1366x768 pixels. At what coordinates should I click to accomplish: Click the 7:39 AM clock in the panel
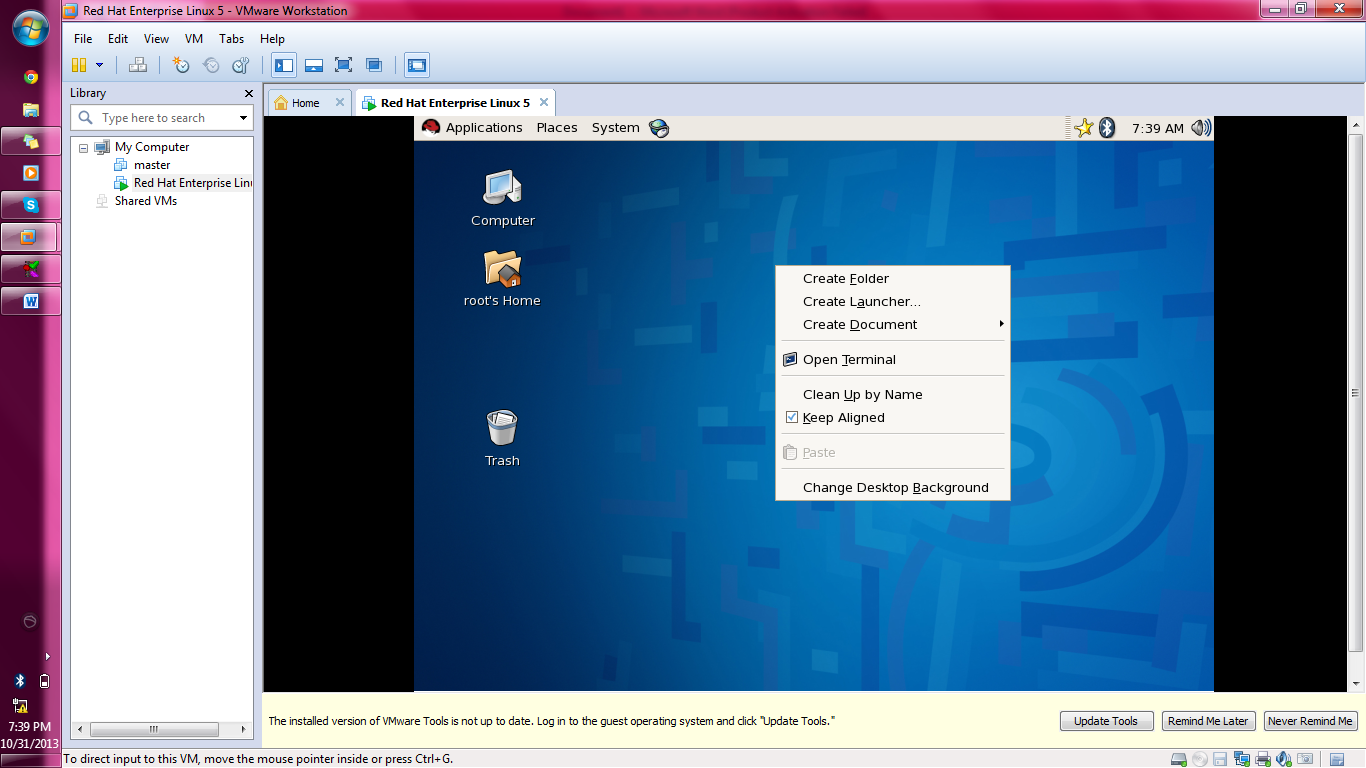point(1157,128)
